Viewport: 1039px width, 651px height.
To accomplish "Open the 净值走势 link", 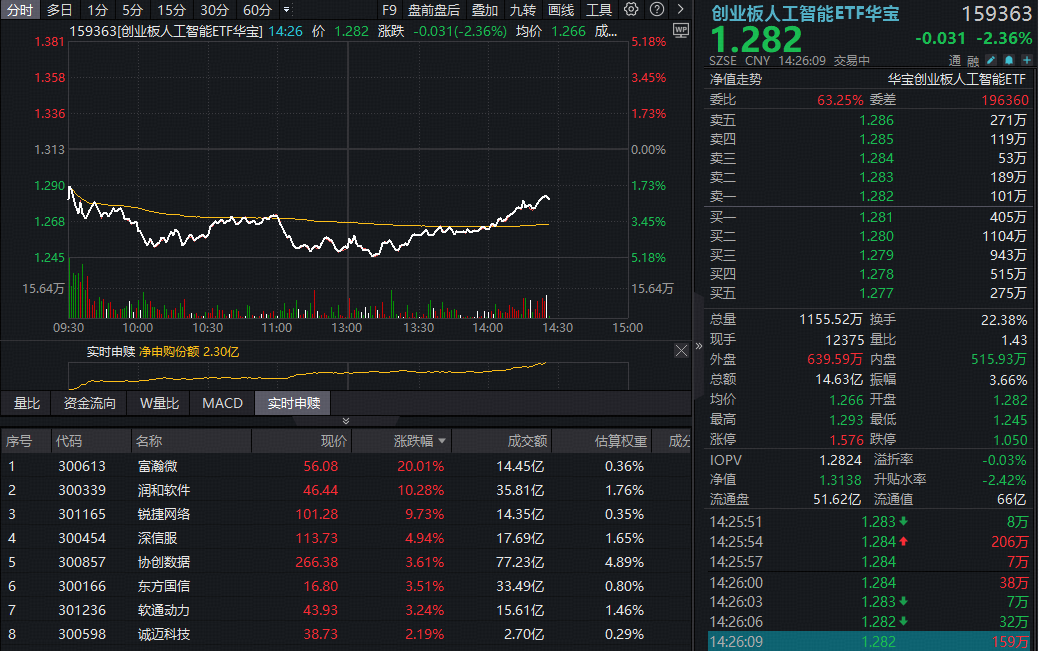I will 736,79.
